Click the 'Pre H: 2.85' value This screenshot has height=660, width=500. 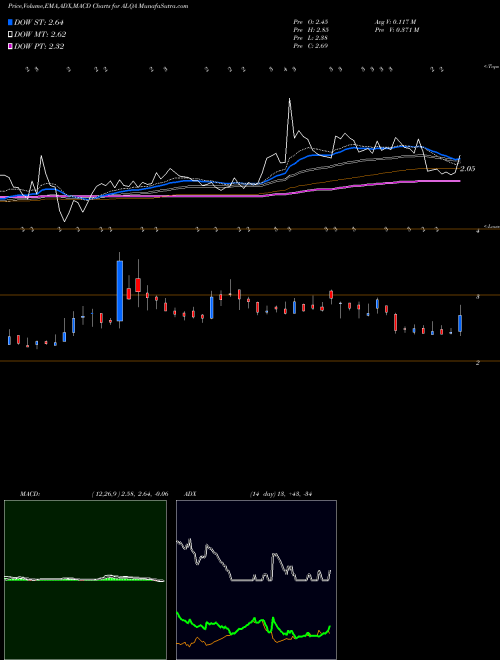(311, 30)
